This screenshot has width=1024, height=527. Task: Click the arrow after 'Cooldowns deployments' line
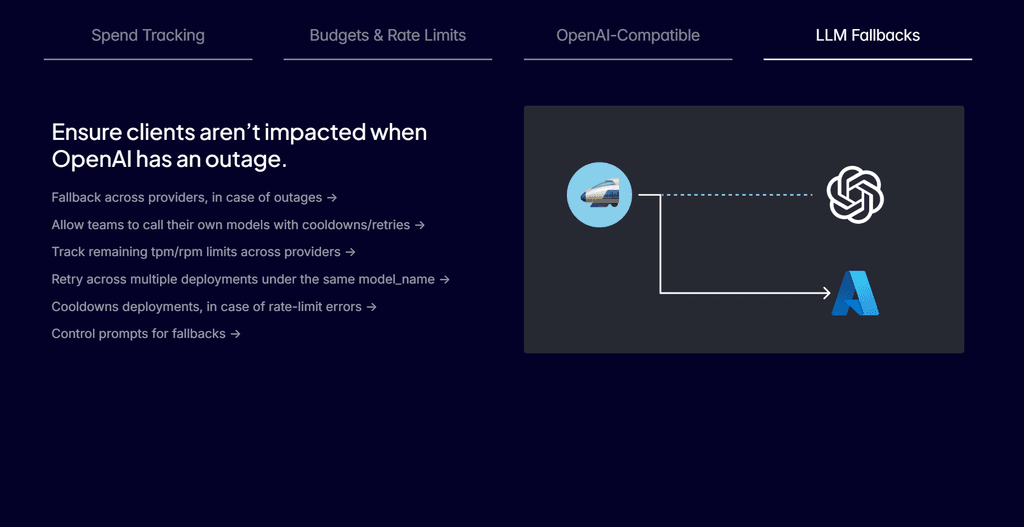(371, 307)
